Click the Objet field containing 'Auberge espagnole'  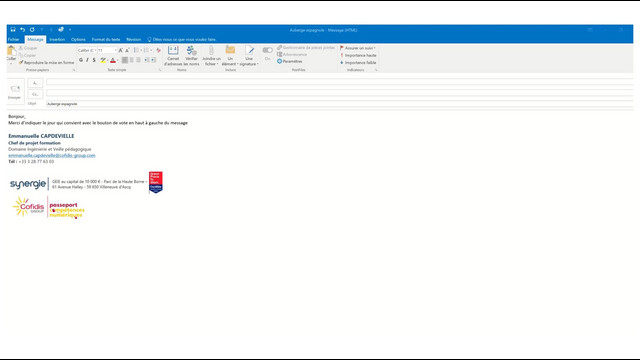point(340,104)
